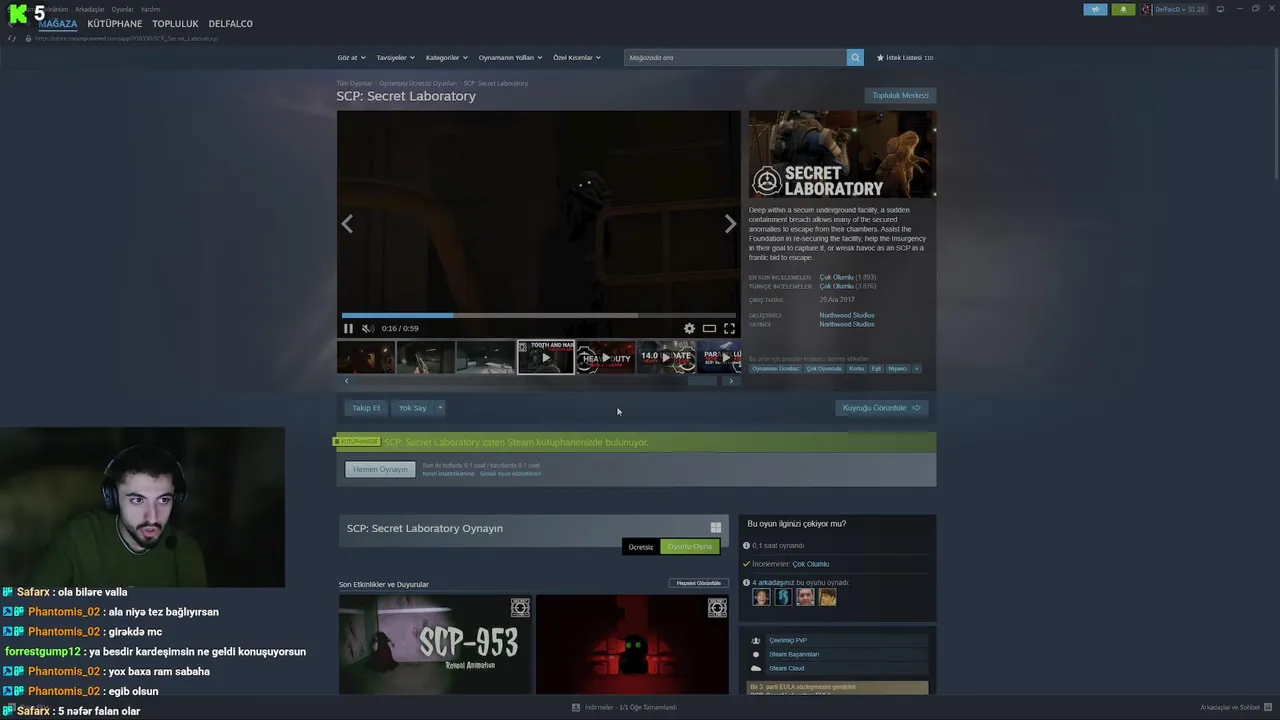Click the Topluluk Merkezi button
Image resolution: width=1280 pixels, height=720 pixels.
tap(900, 96)
